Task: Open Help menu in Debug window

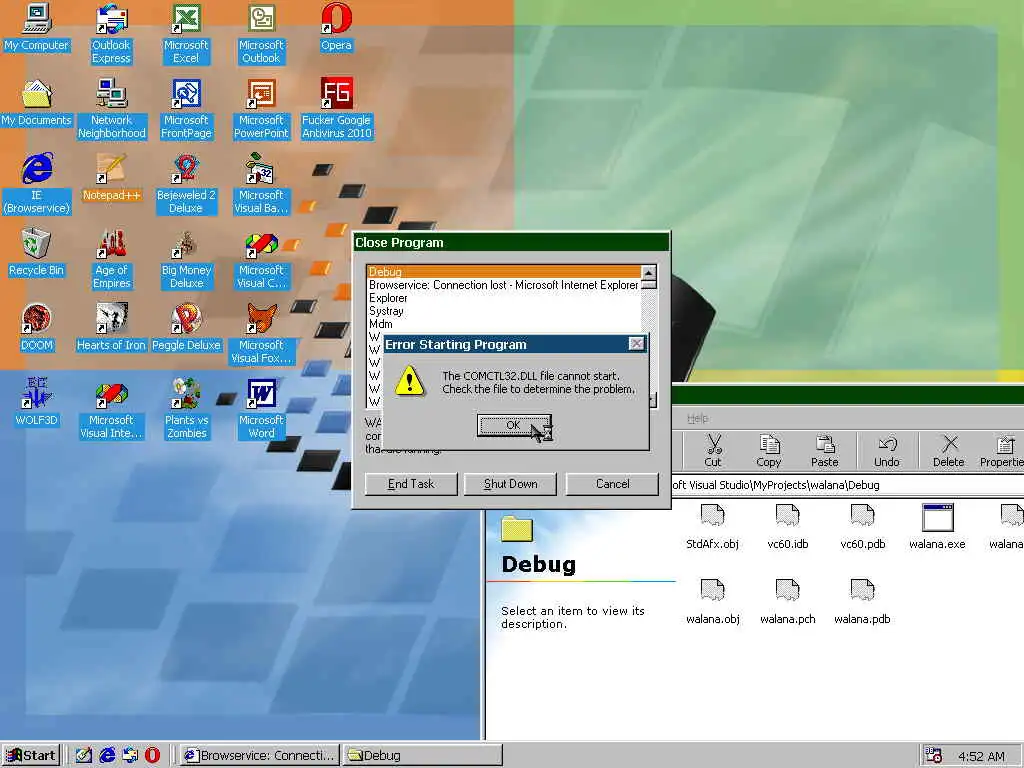Action: click(x=697, y=418)
